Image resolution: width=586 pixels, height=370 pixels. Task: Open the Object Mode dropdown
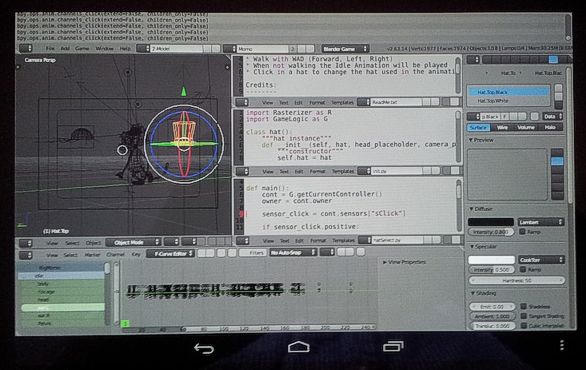click(x=133, y=243)
